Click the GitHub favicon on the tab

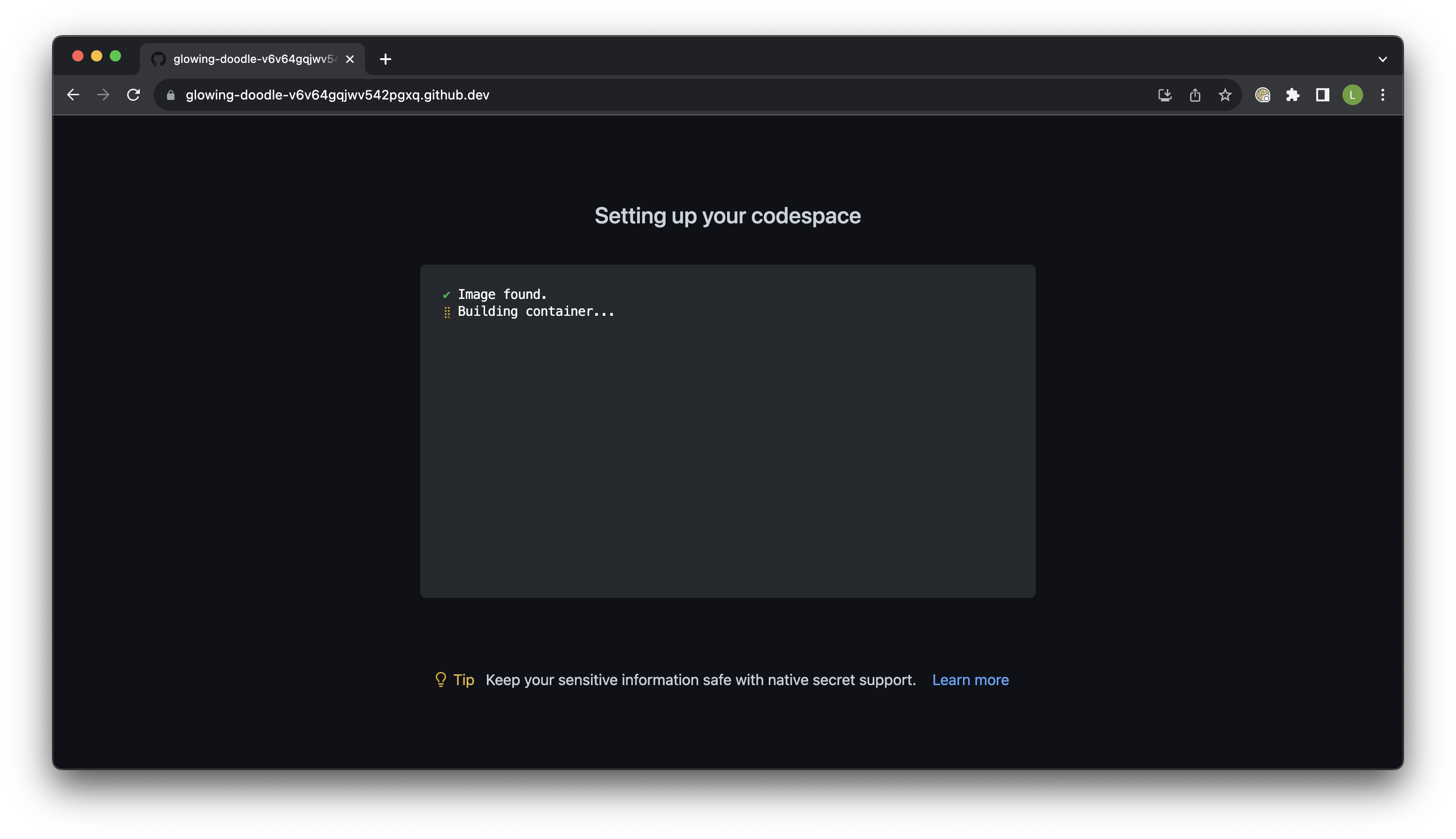click(x=159, y=59)
